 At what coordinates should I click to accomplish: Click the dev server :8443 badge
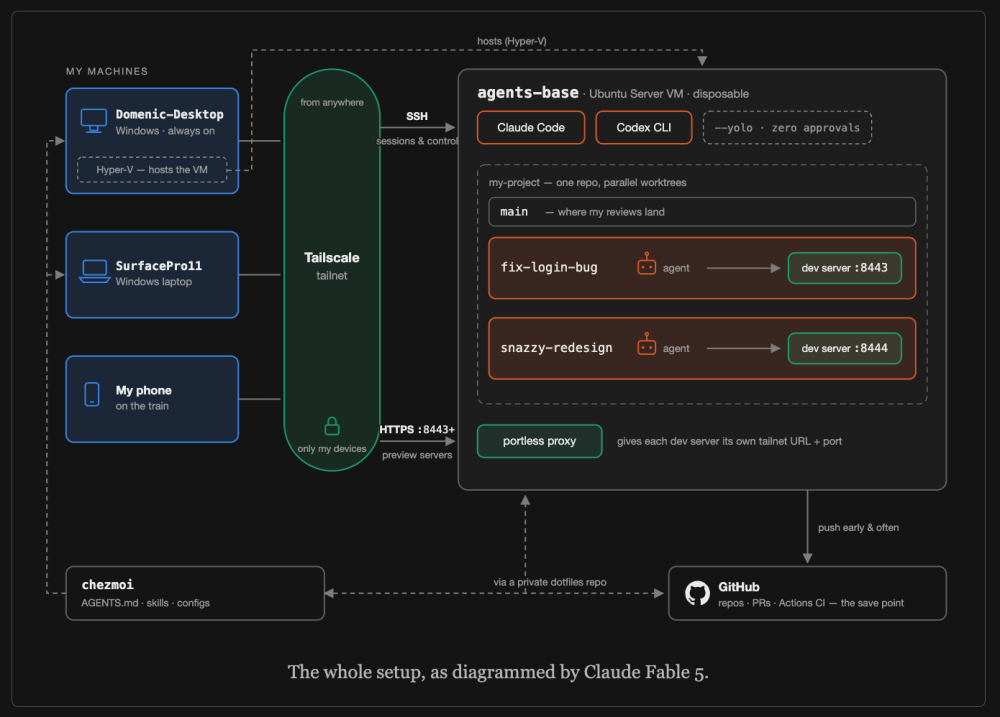(x=844, y=268)
